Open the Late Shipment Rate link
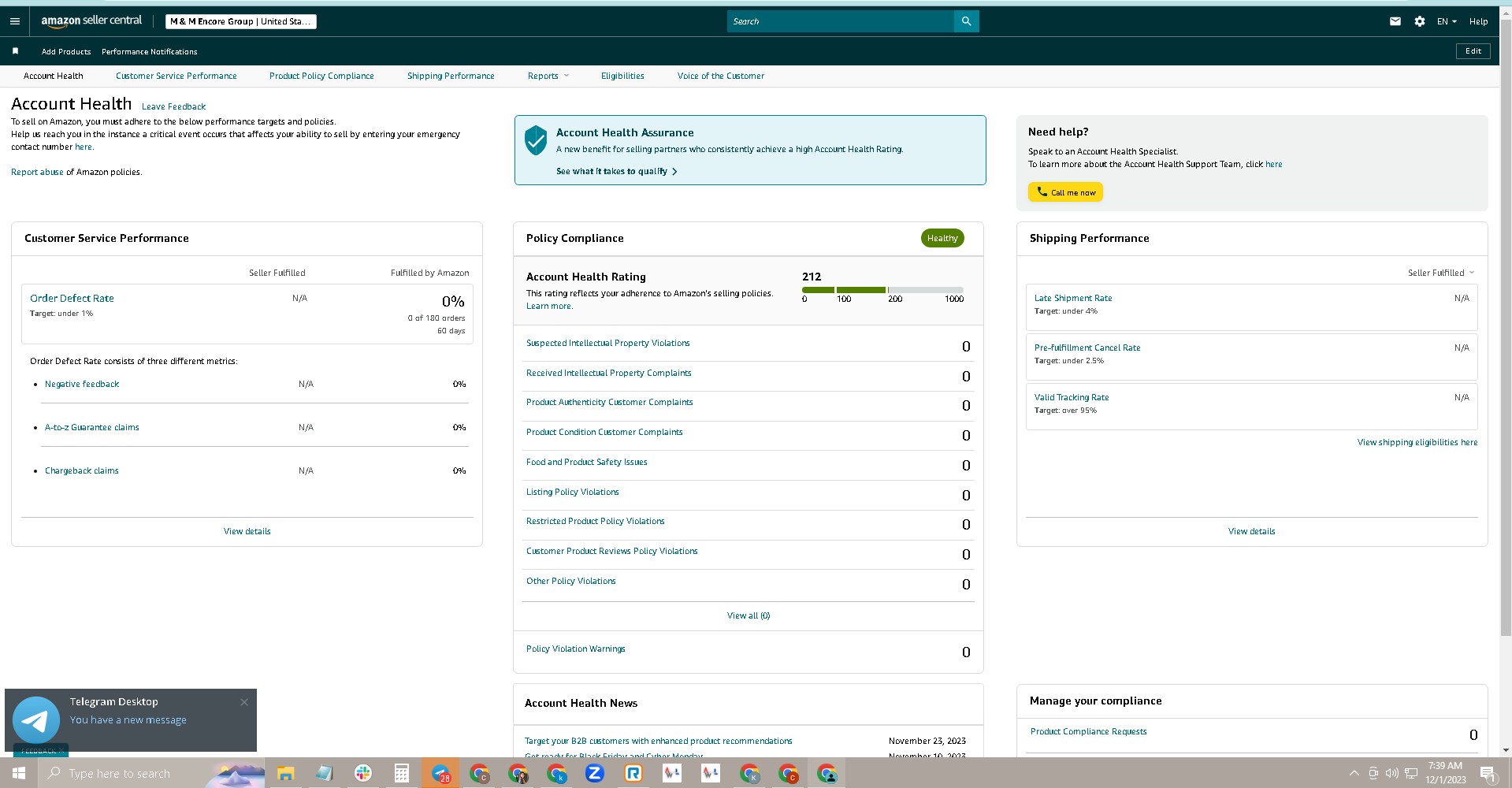 [x=1073, y=298]
